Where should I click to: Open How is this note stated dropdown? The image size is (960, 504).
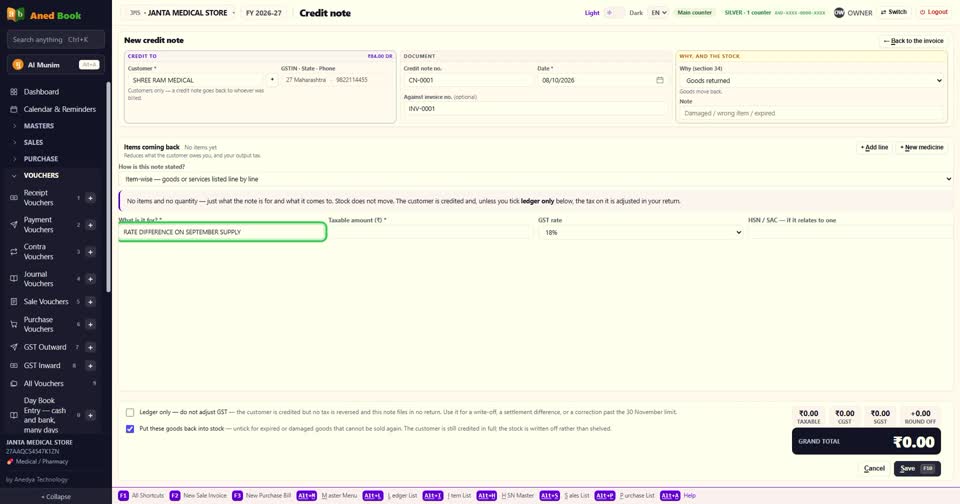536,179
